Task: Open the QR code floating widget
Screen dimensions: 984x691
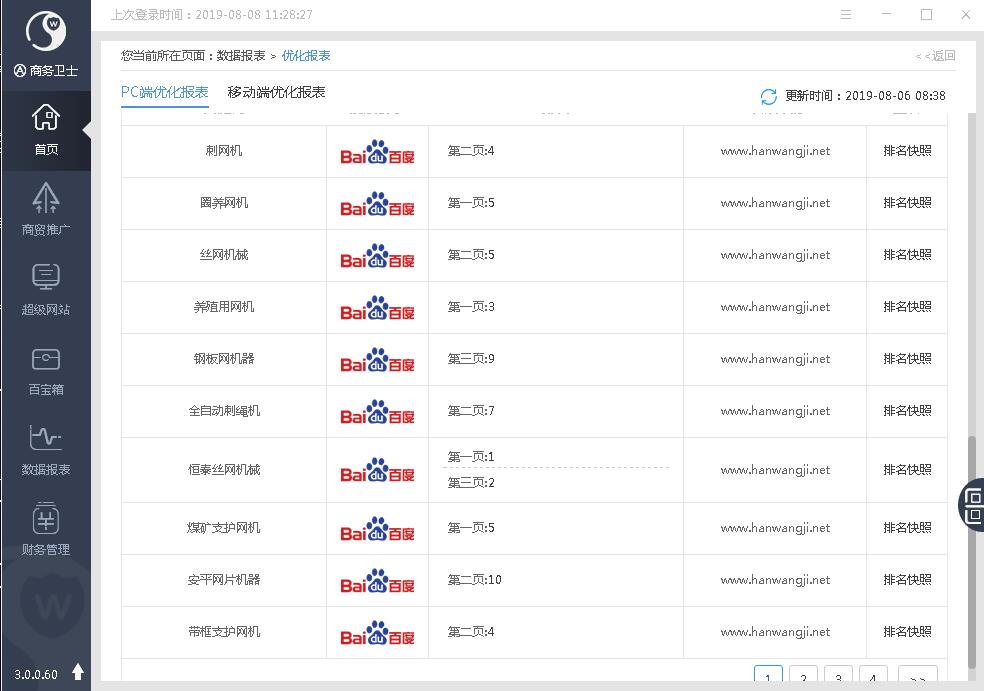Action: point(971,504)
